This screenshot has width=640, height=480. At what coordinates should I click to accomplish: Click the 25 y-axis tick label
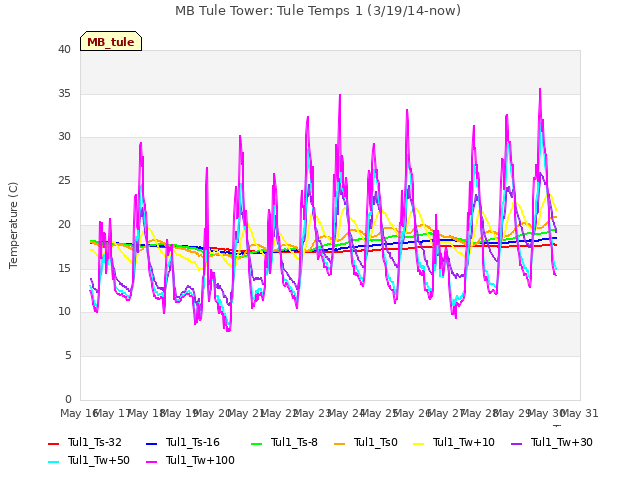tap(64, 180)
